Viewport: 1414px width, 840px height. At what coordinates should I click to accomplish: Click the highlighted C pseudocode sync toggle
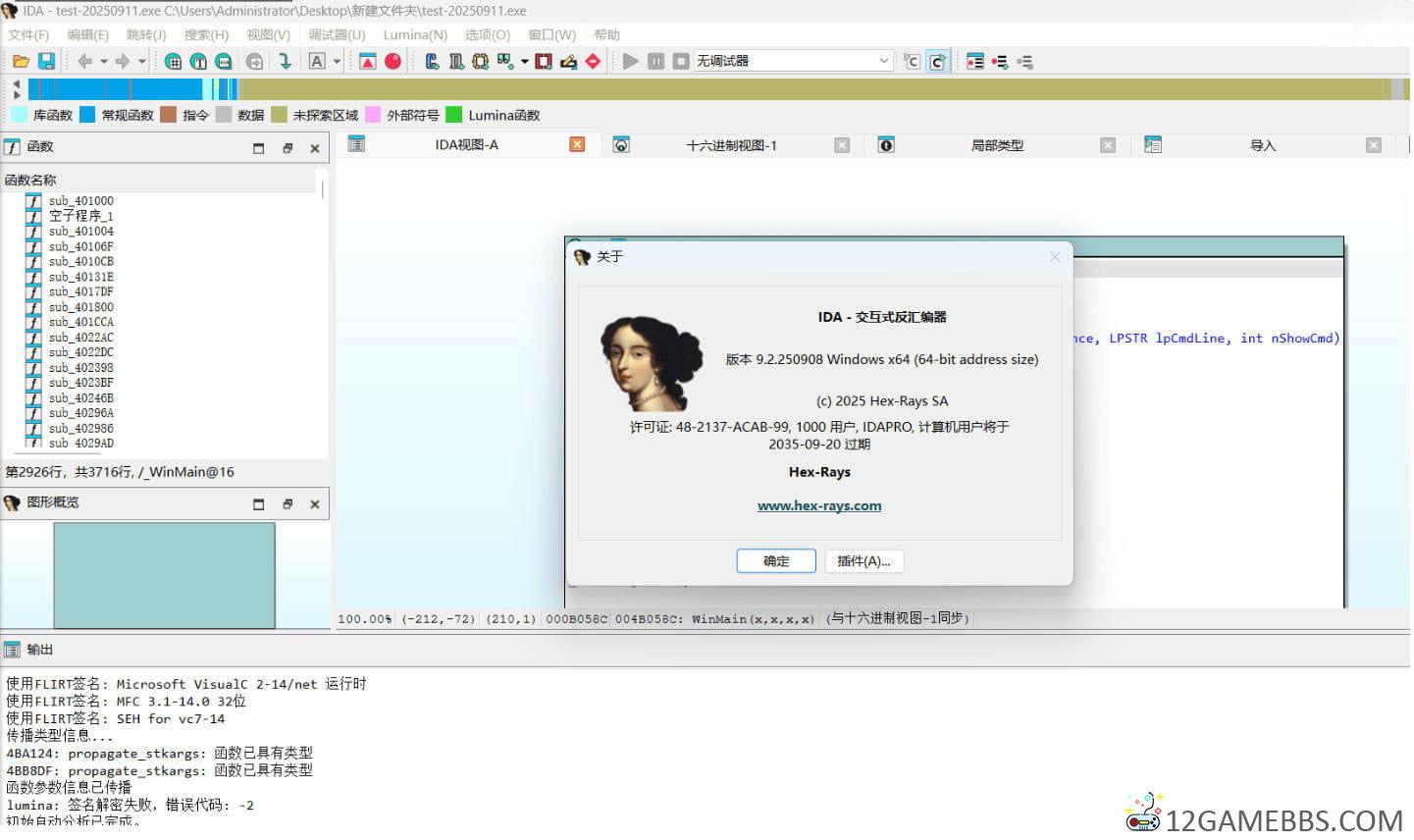[x=938, y=61]
